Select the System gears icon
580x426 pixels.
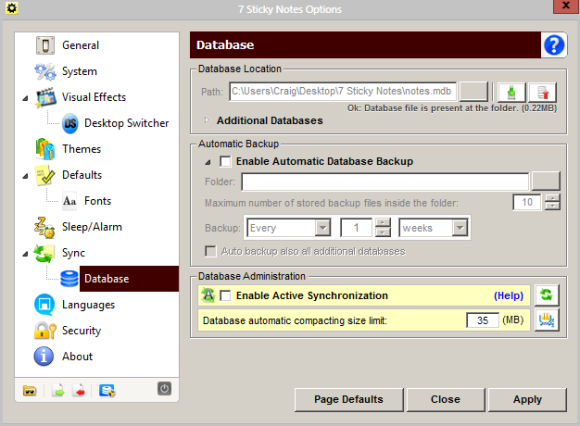[x=45, y=71]
